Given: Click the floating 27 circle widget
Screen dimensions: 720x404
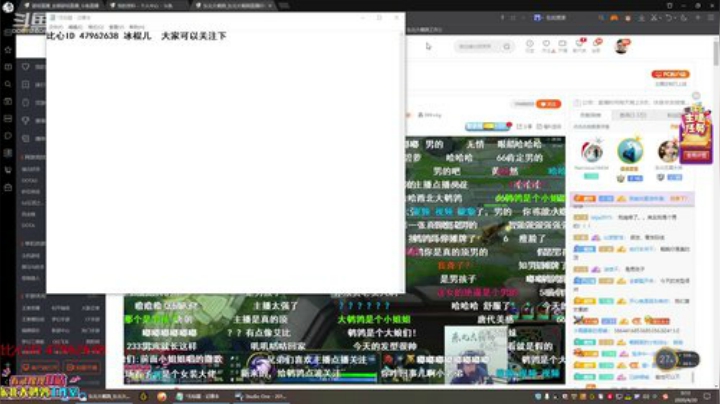Looking at the screenshot, I should pos(667,359).
